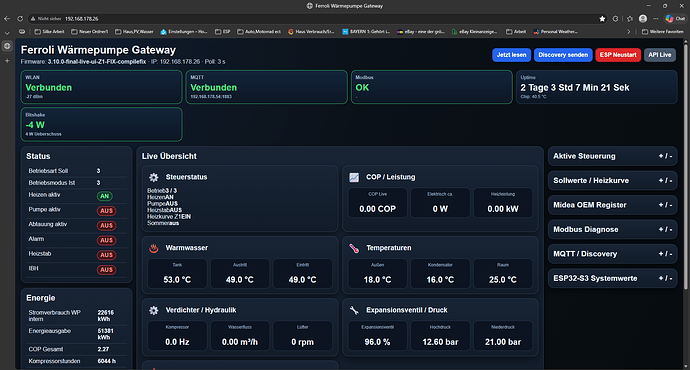The image size is (690, 370).
Task: Open the Haus,PV,Wasser bookmark folder
Action: (134, 32)
